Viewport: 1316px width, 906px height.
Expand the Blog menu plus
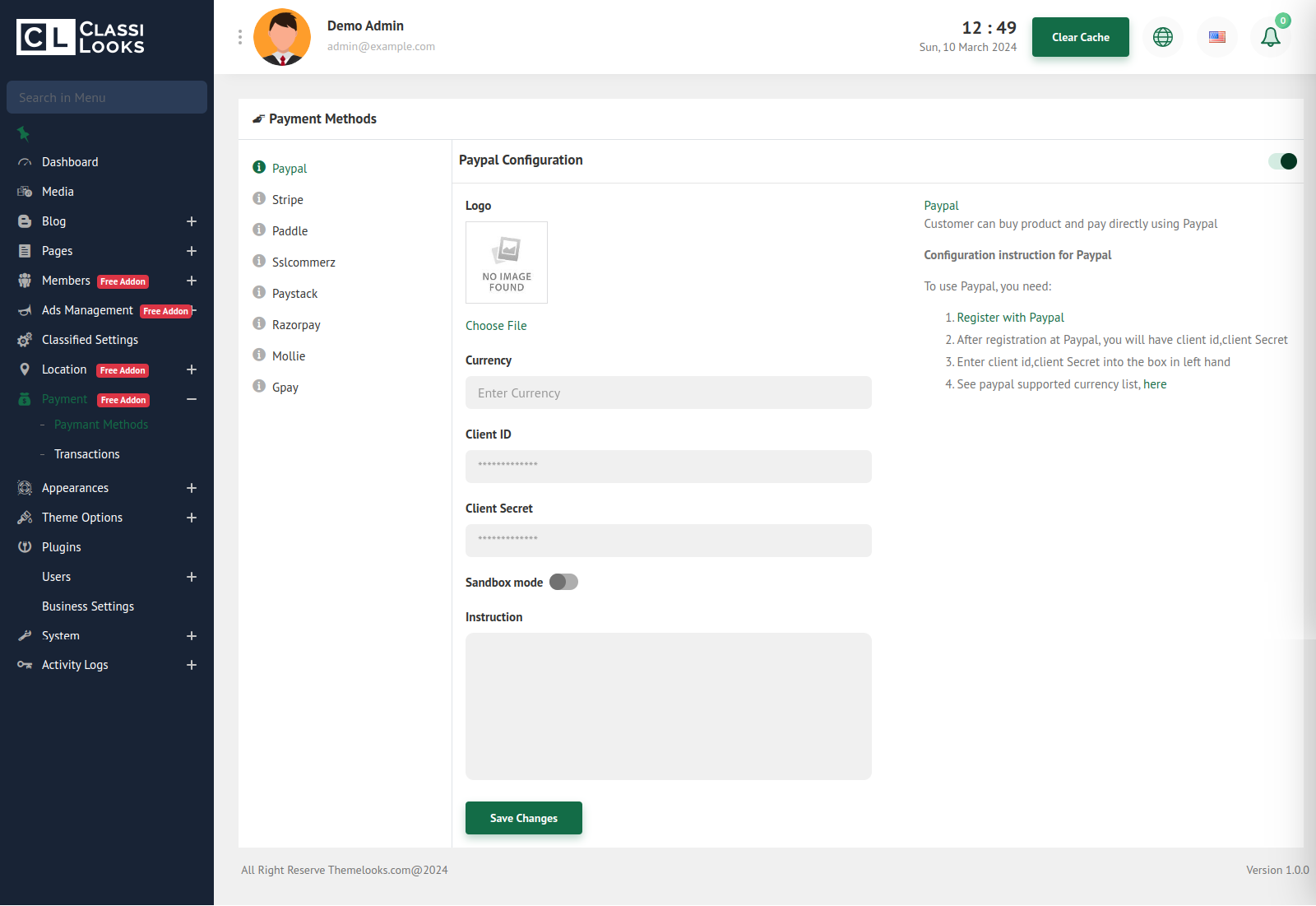point(192,221)
